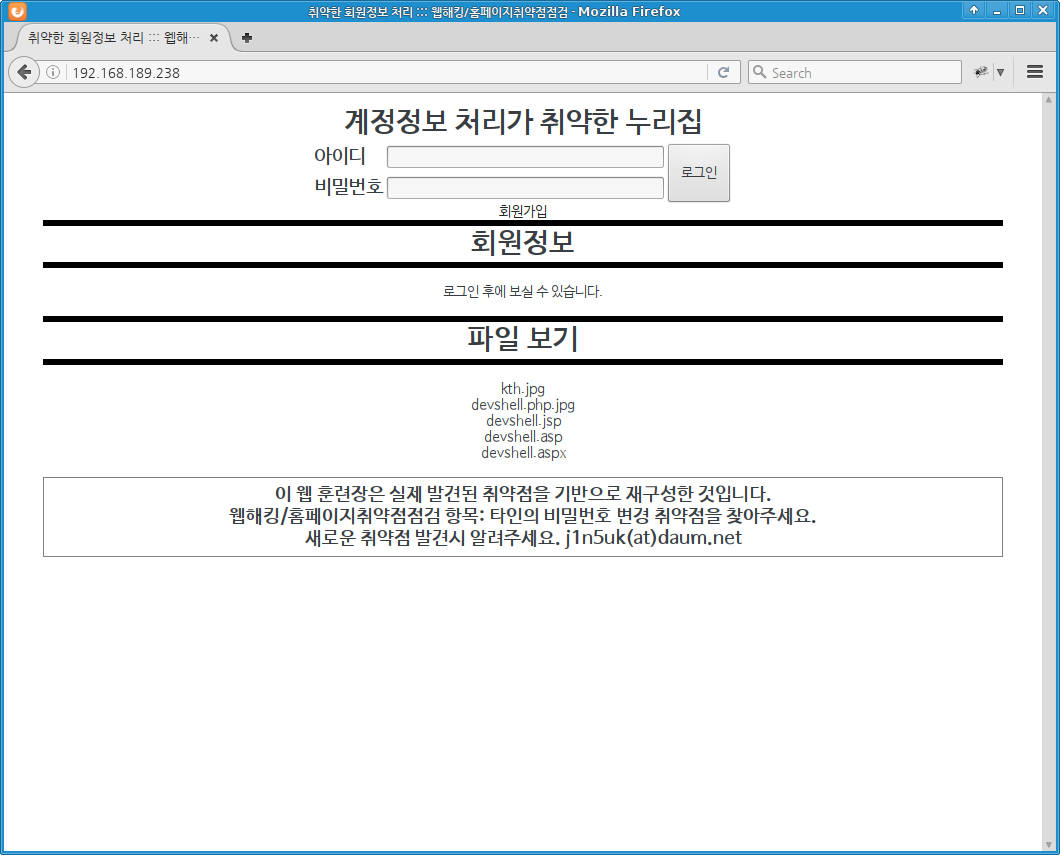
Task: Open the 회원가입 sign-up link
Action: click(523, 211)
